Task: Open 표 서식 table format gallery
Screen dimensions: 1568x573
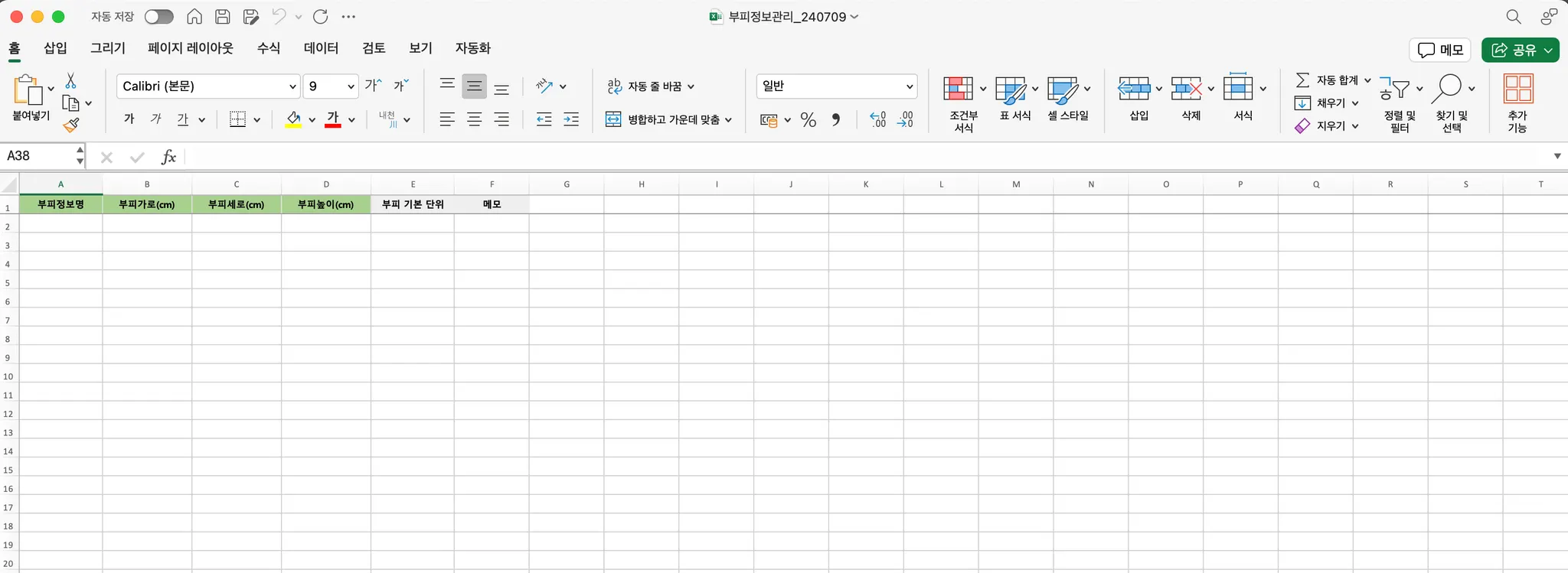Action: tap(1016, 98)
